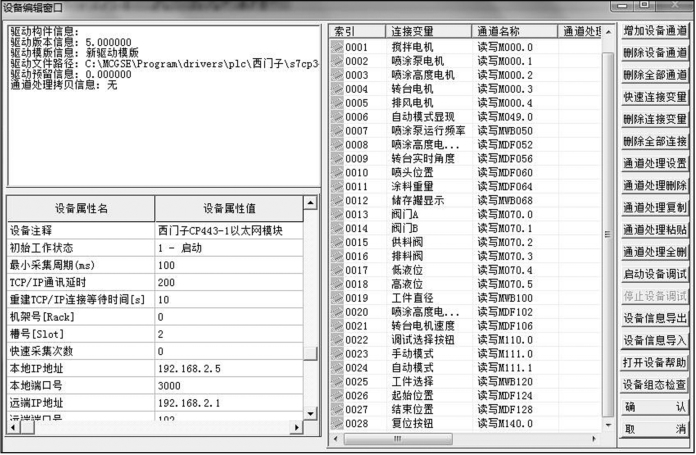
Task: Edit TCP/IP通讯延时 value 200
Action: click(229, 282)
